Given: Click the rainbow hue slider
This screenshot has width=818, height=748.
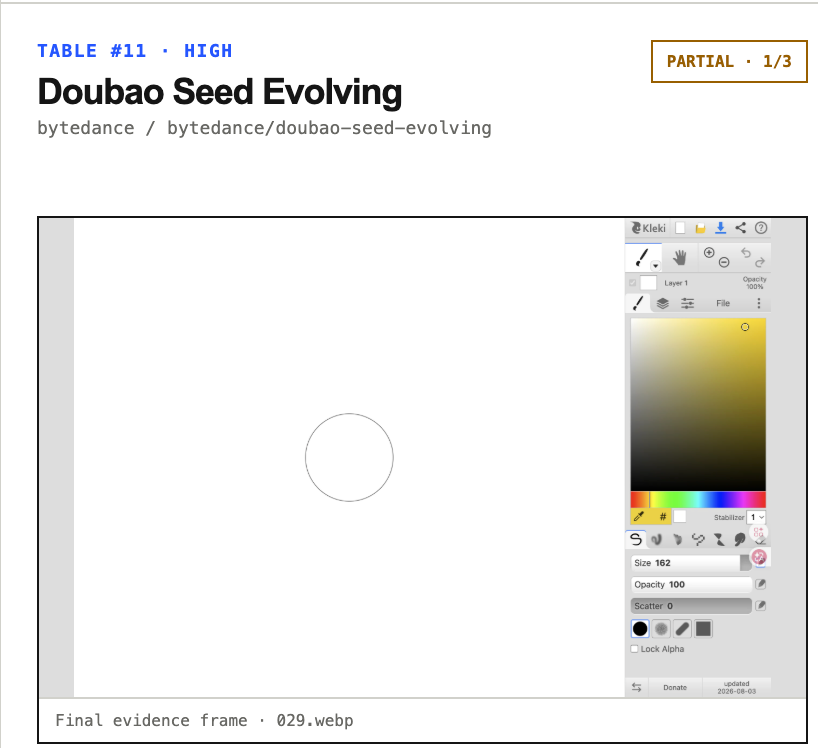Looking at the screenshot, I should [698, 499].
